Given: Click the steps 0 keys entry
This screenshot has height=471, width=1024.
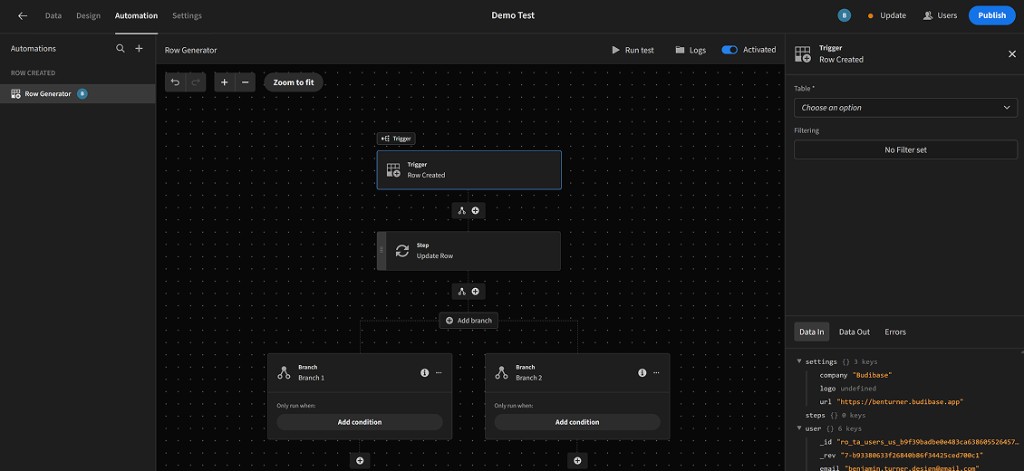Looking at the screenshot, I should 835,415.
